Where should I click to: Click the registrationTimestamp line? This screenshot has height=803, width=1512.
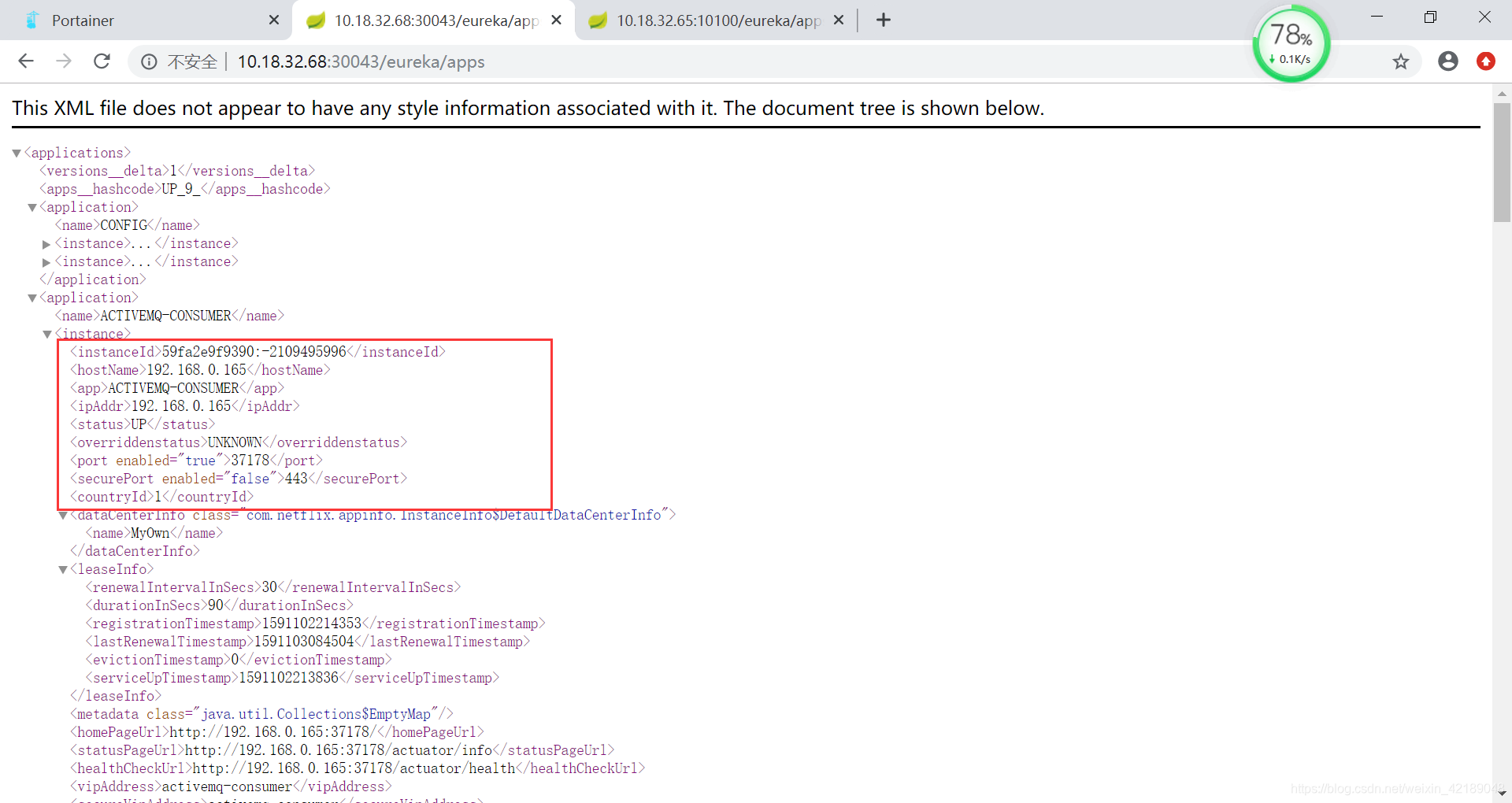click(316, 624)
